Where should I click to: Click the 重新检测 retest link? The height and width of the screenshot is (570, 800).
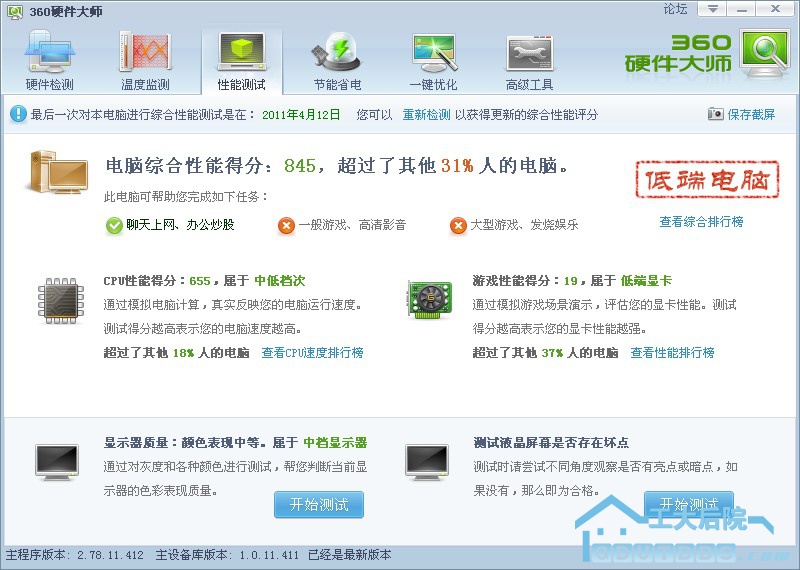tap(427, 115)
